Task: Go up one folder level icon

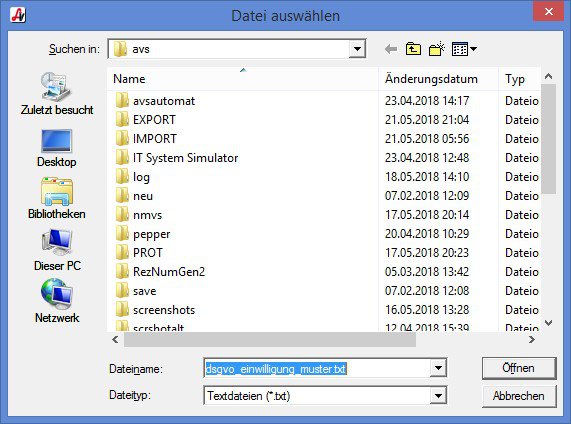Action: click(413, 49)
